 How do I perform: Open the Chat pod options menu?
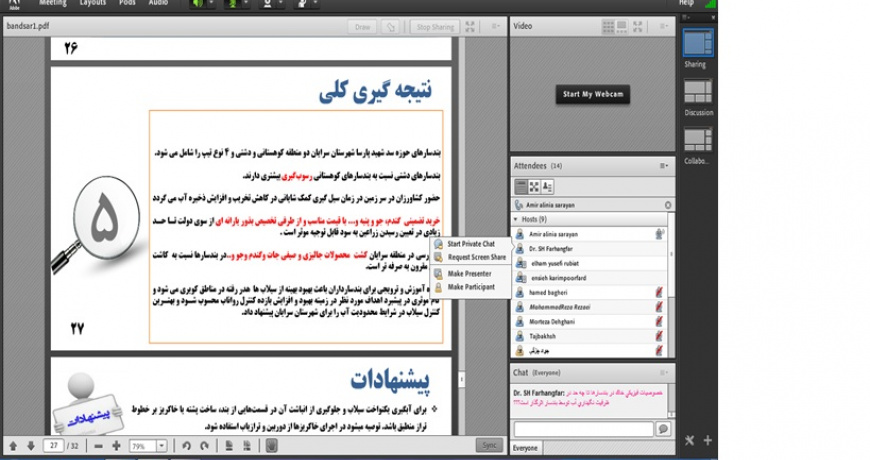(x=664, y=372)
